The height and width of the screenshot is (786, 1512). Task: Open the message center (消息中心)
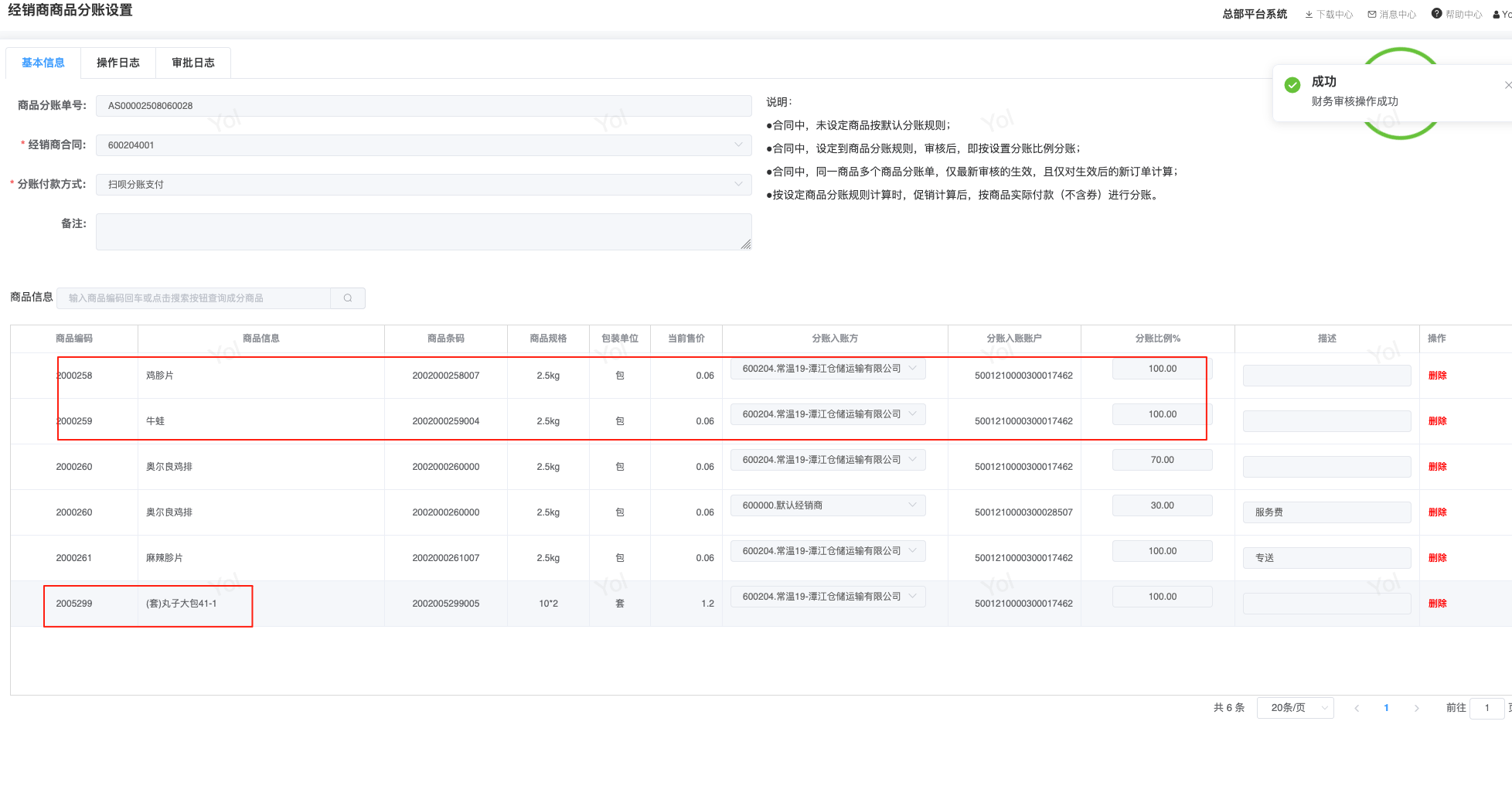(x=1392, y=15)
